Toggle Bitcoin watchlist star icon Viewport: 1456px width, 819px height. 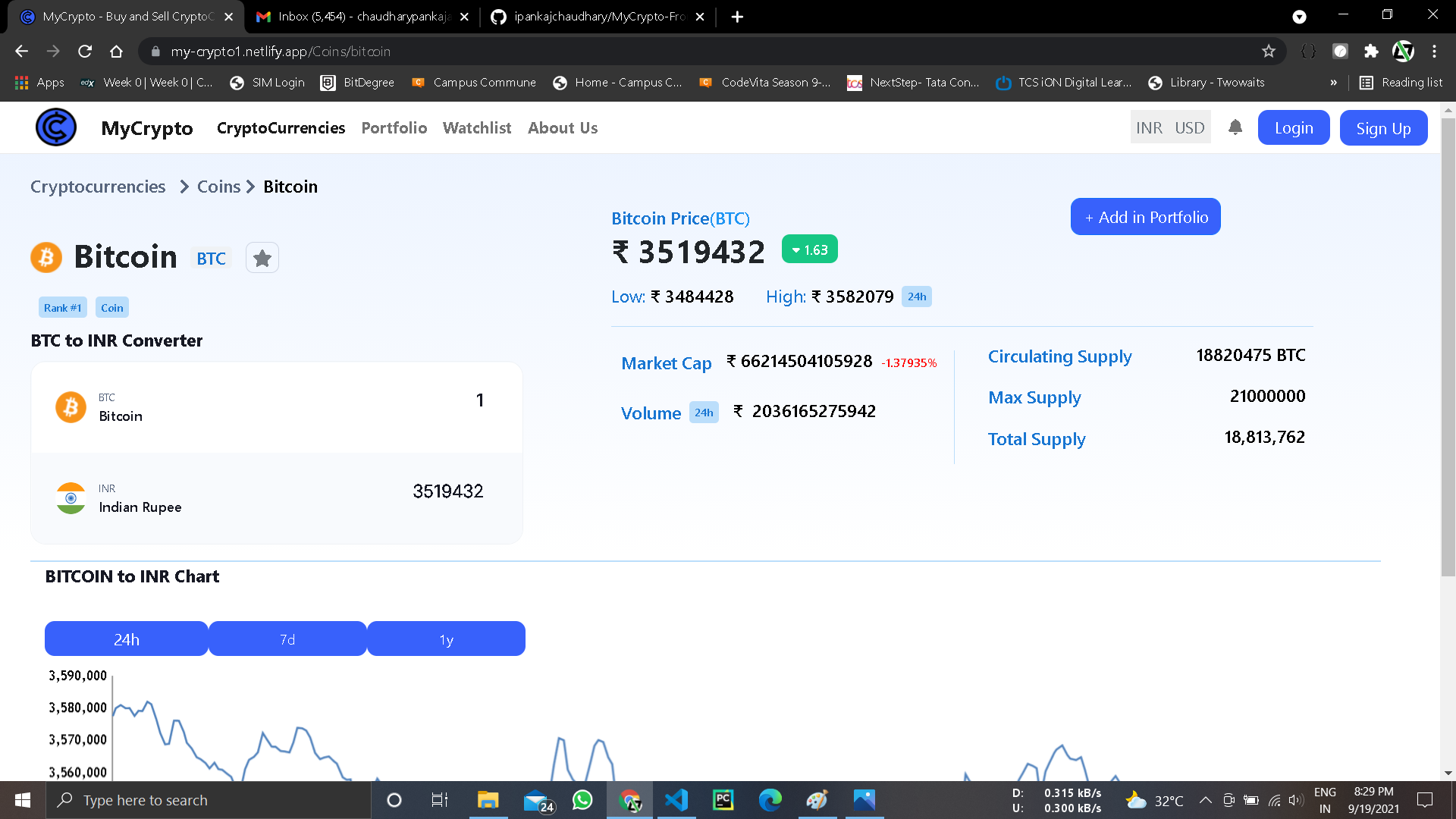tap(262, 259)
